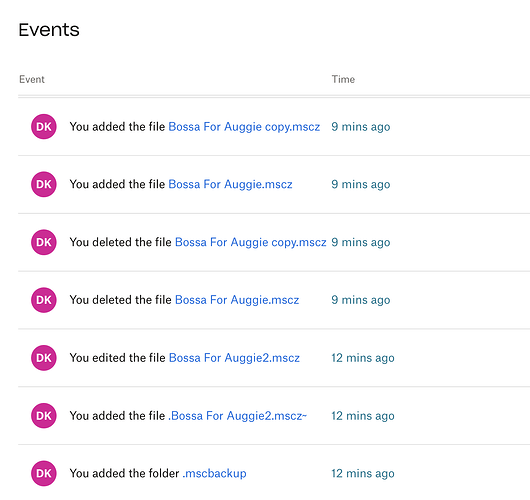Click DK avatar beside deleted copy.mscz event
This screenshot has height=500, width=530.
44,242
